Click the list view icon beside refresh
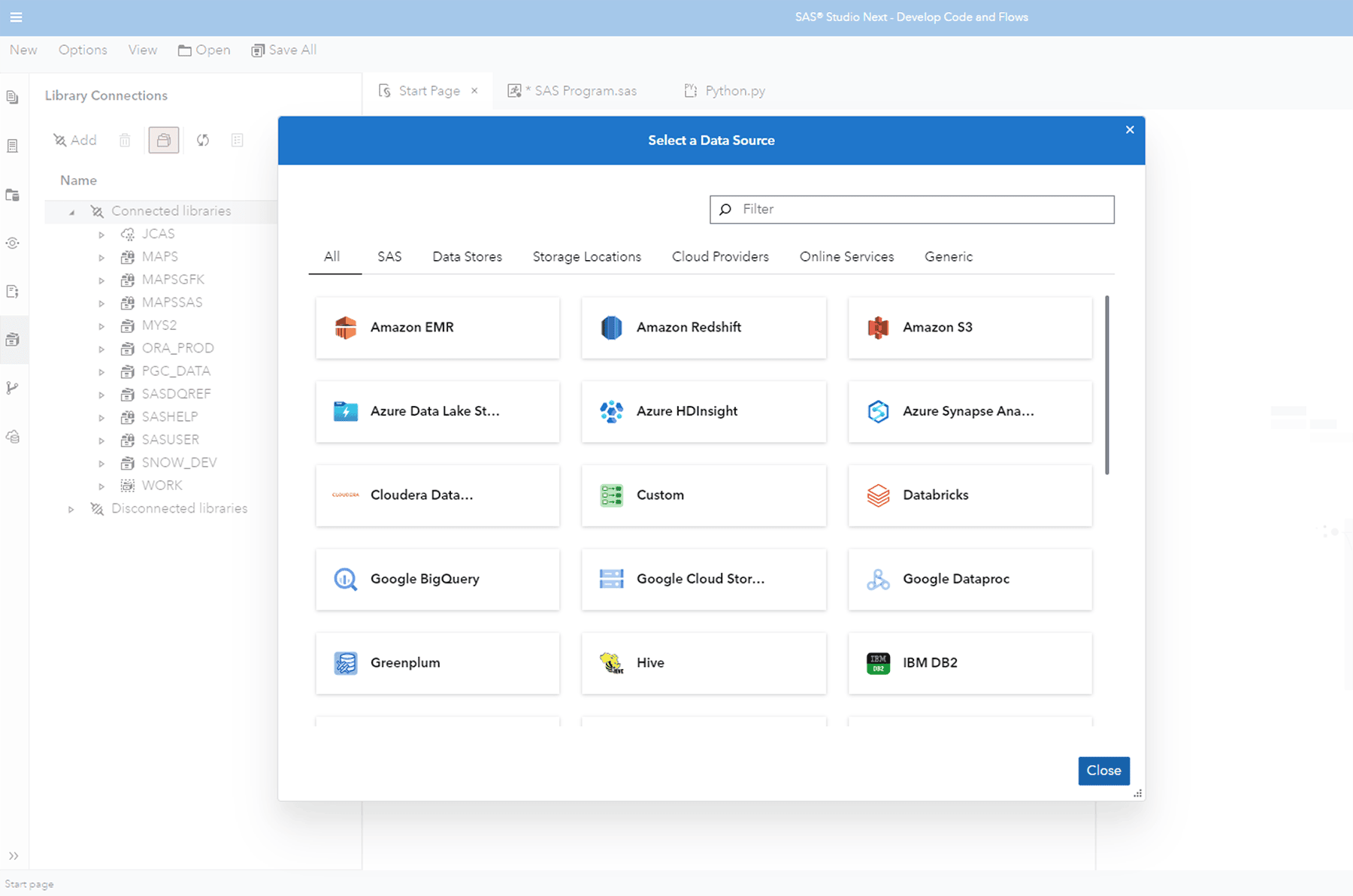1353x896 pixels. 238,140
